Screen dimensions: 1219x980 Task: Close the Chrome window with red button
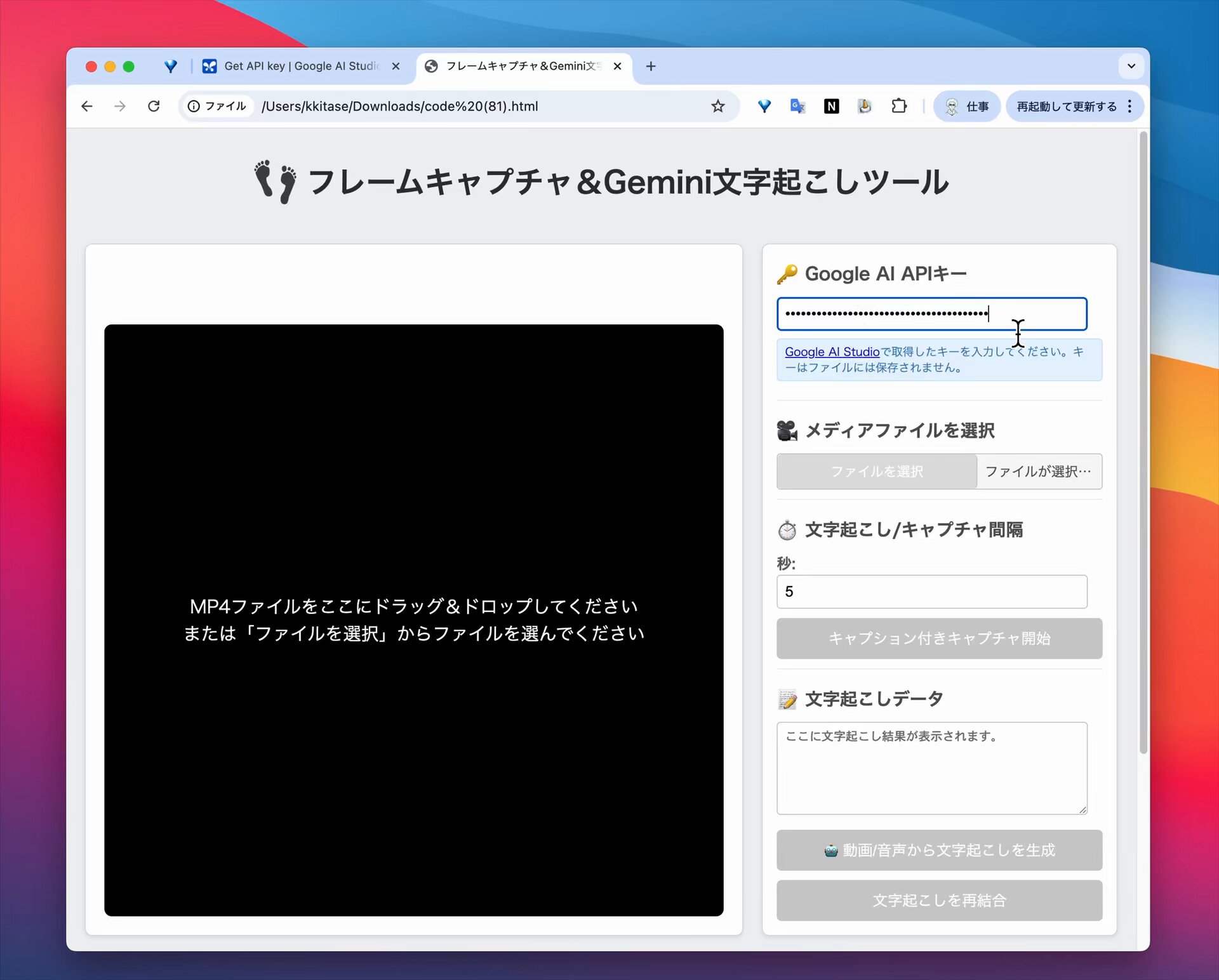pos(91,67)
